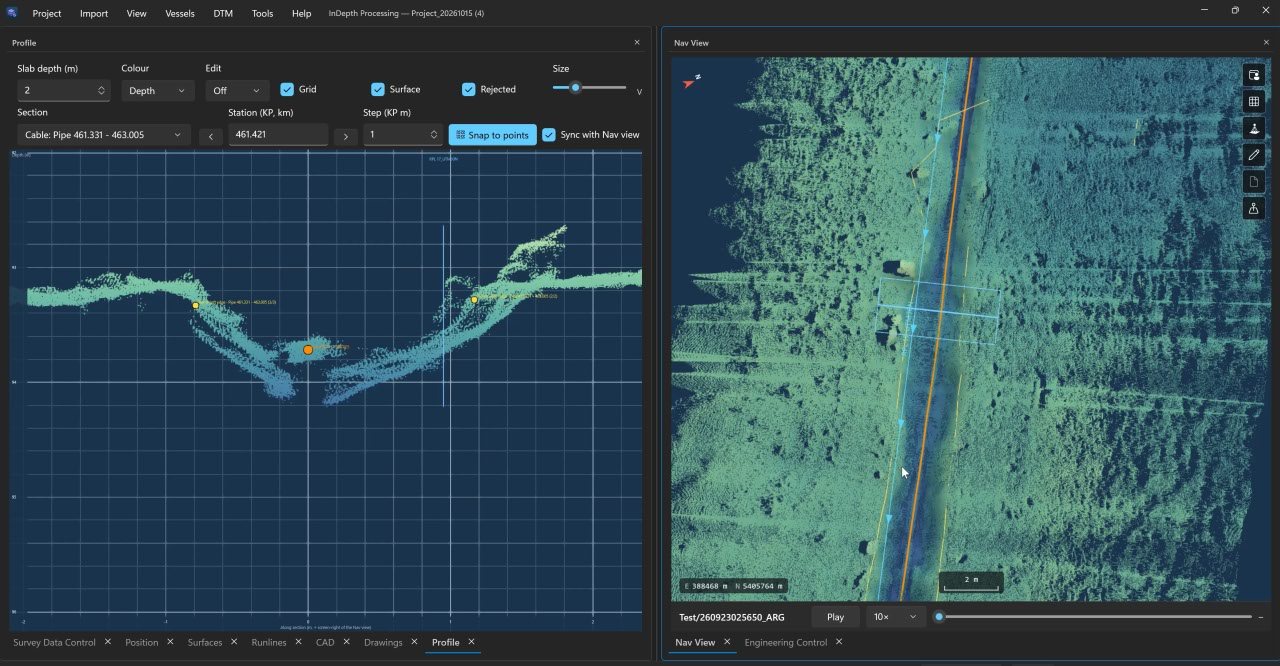The width and height of the screenshot is (1280, 666).
Task: Close the Engineering Control tab
Action: tap(839, 642)
